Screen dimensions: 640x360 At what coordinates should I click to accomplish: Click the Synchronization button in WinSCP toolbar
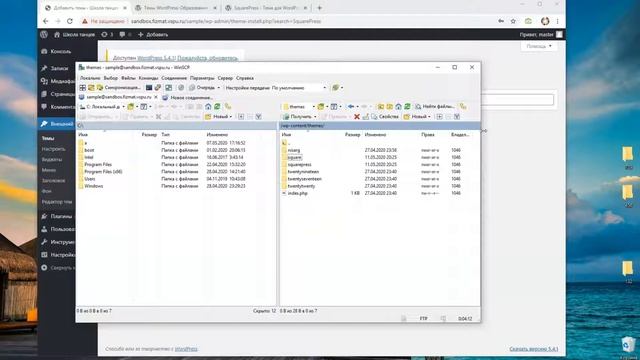point(118,87)
